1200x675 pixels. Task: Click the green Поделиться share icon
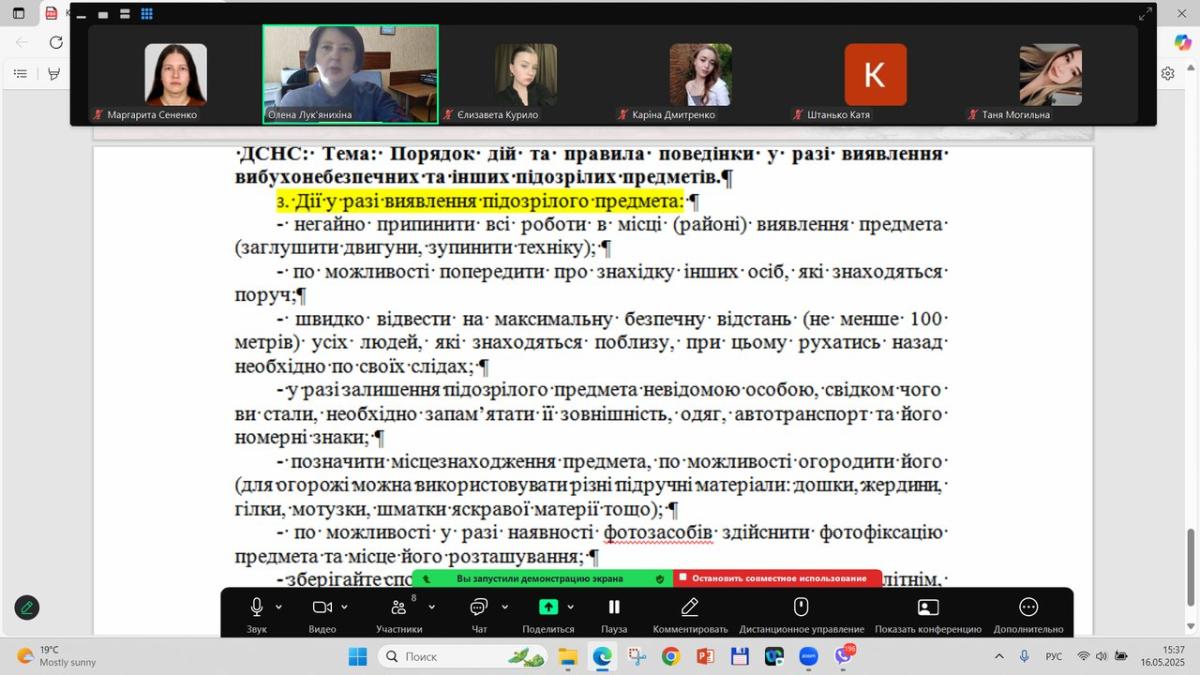pos(548,607)
